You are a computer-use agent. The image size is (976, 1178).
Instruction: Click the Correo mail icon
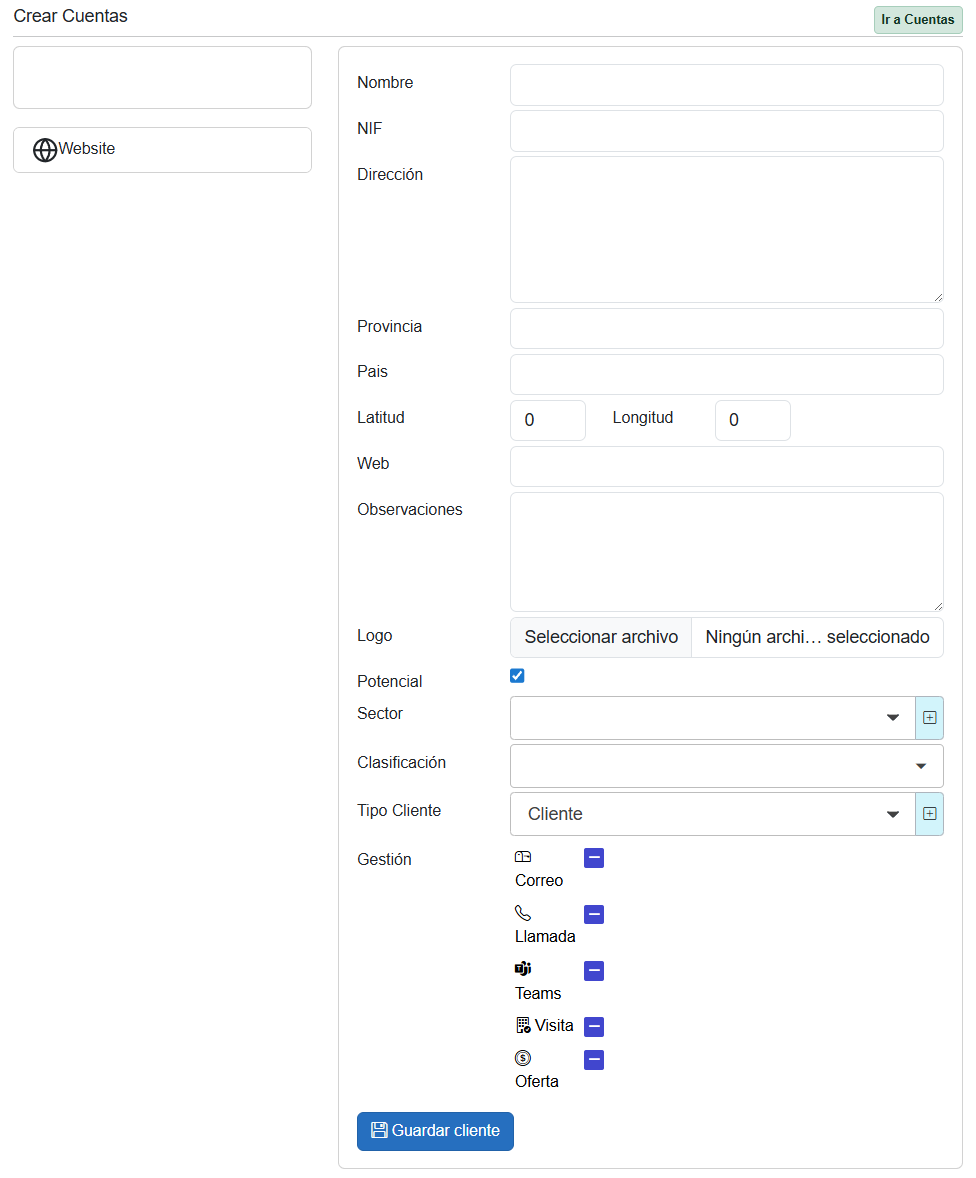point(523,857)
